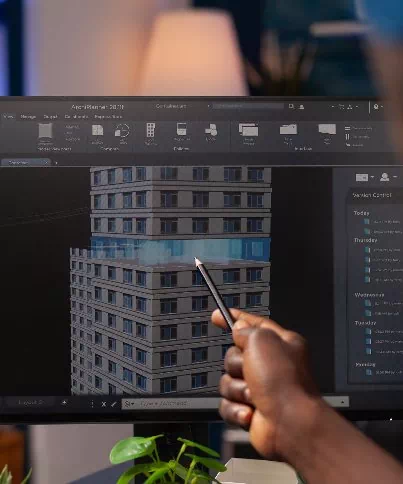The height and width of the screenshot is (484, 403).
Task: Click the vertical dots grip on the command bar
Action: point(92,404)
